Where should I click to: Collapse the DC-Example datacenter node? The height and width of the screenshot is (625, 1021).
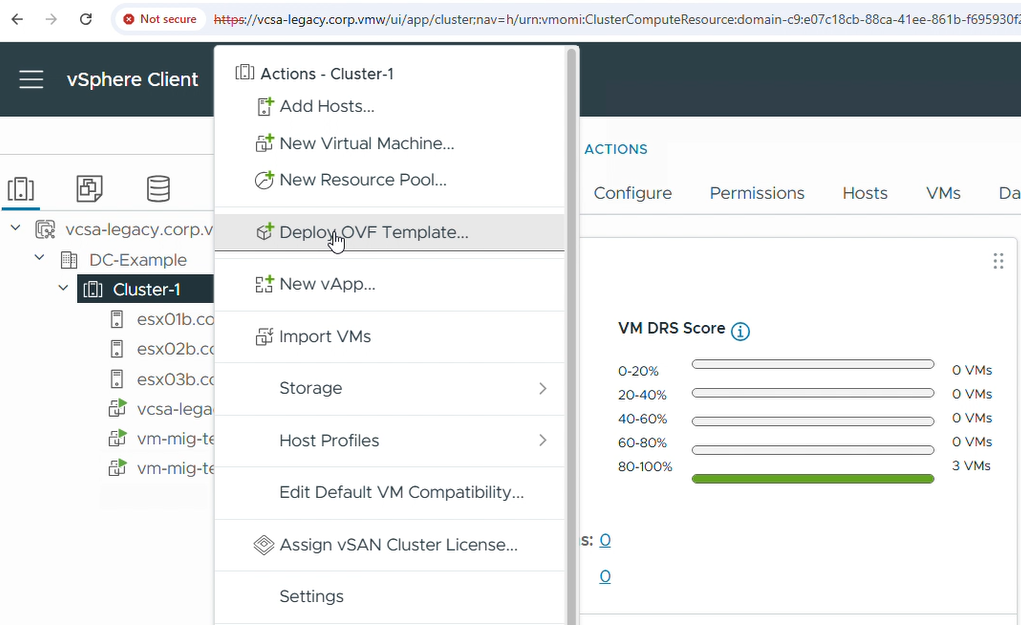tap(40, 258)
